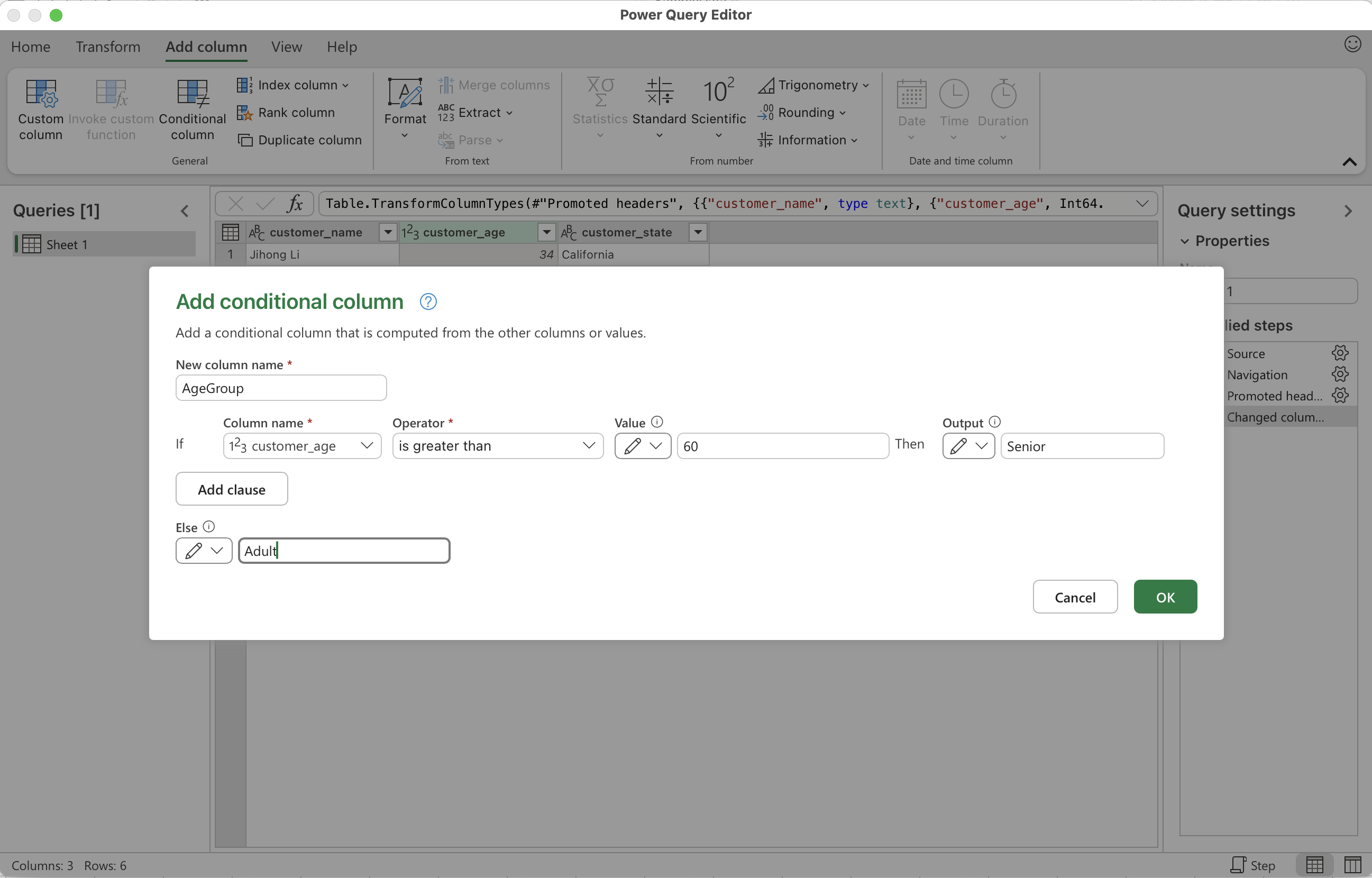Switch to the Transform tab

point(108,47)
